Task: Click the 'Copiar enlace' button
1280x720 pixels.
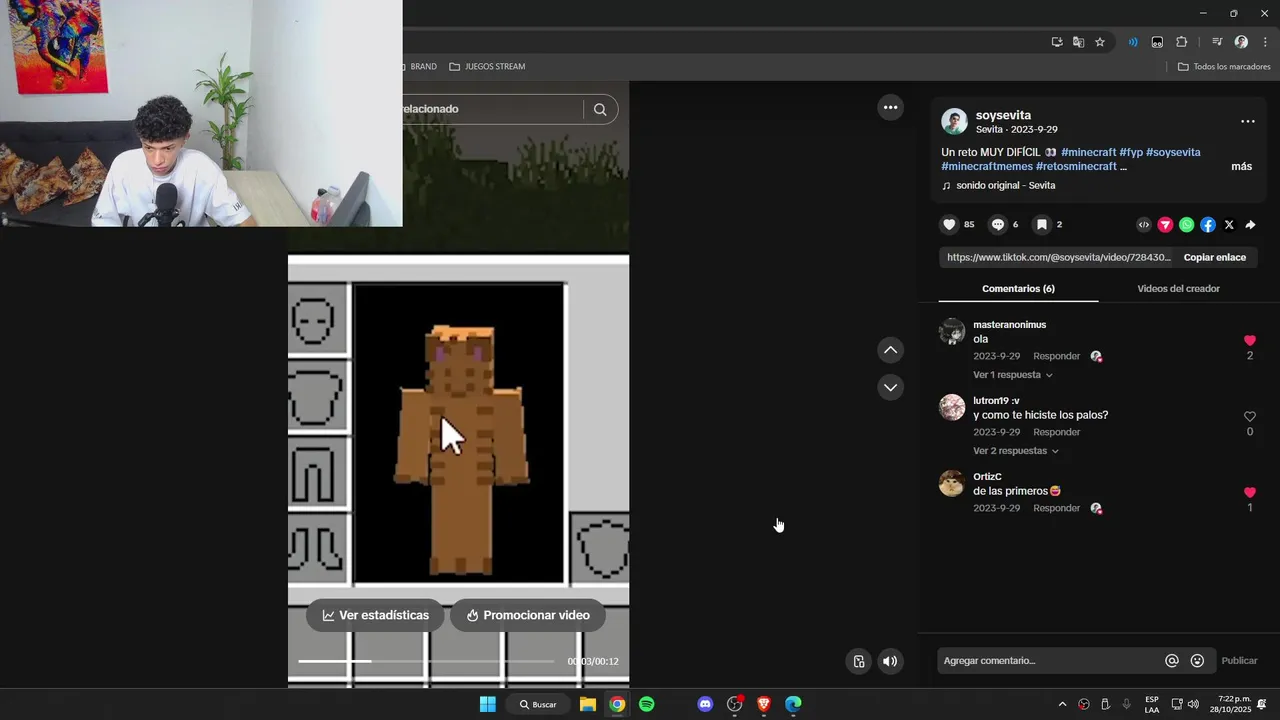Action: (1215, 257)
